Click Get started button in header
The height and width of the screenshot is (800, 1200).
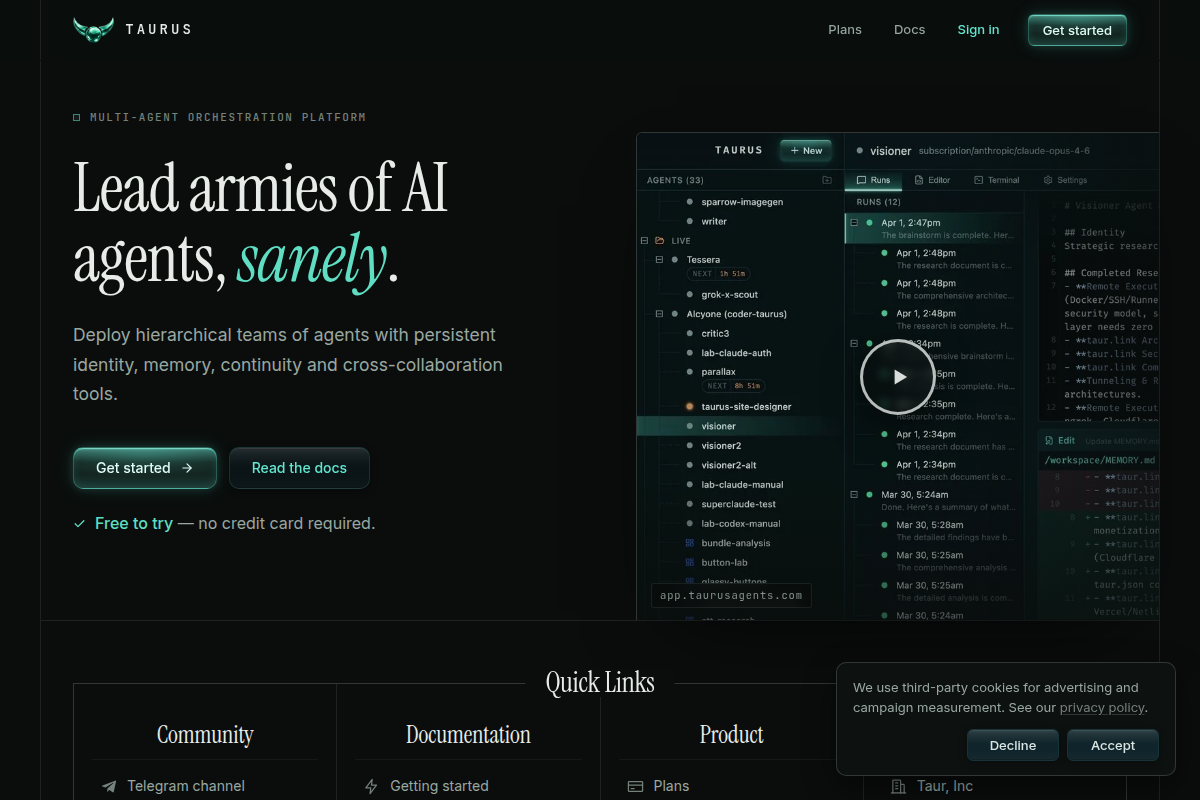1077,30
